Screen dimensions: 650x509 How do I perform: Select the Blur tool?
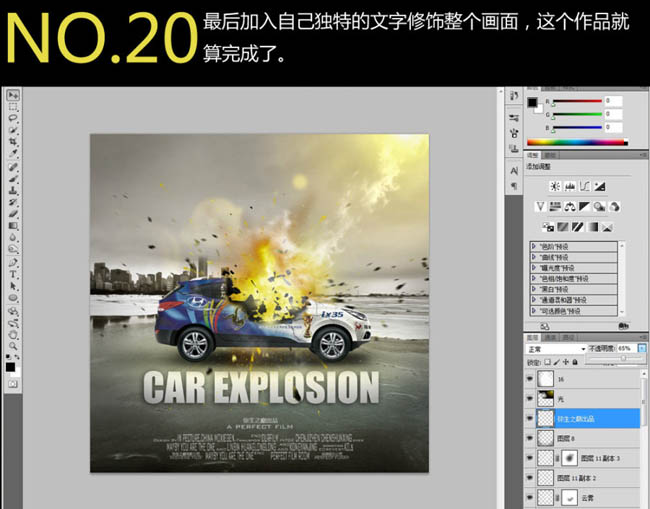(13, 238)
